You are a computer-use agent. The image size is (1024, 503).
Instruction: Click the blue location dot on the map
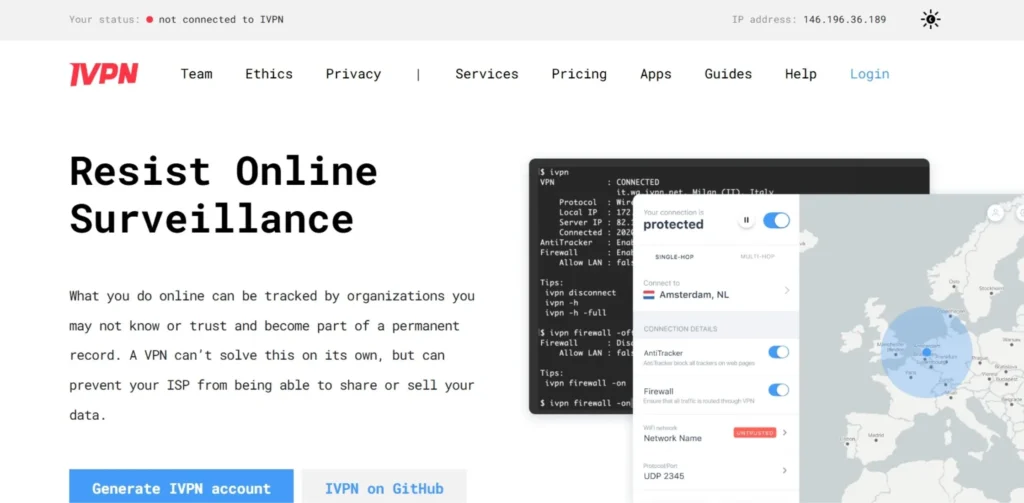[926, 352]
